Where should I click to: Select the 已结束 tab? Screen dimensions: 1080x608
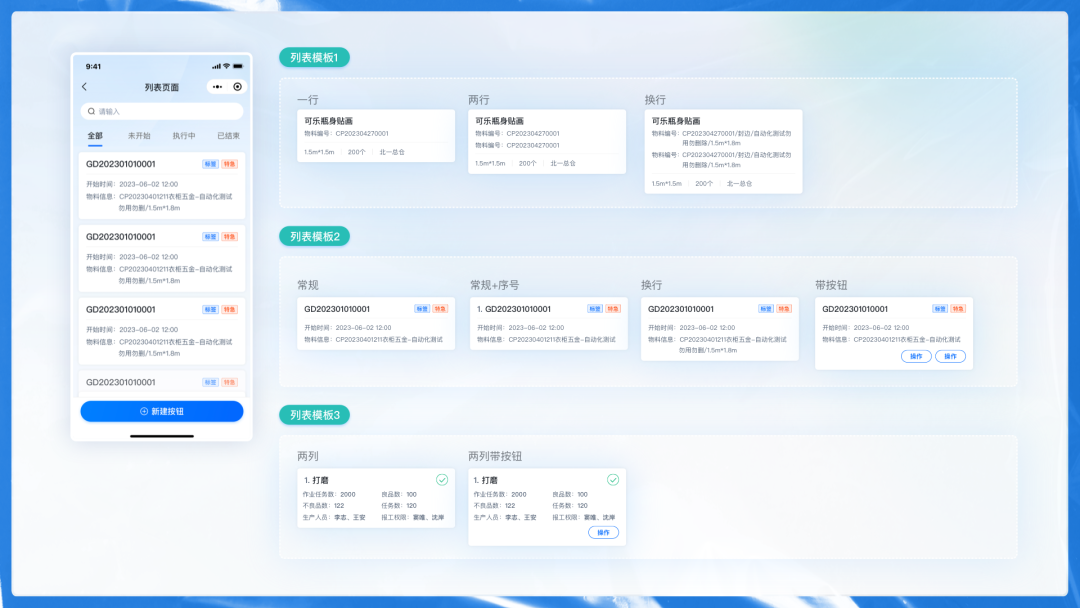coord(229,136)
